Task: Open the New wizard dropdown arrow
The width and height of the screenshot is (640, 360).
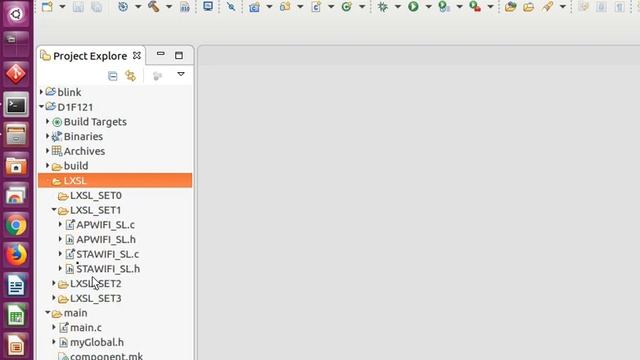Action: click(62, 7)
